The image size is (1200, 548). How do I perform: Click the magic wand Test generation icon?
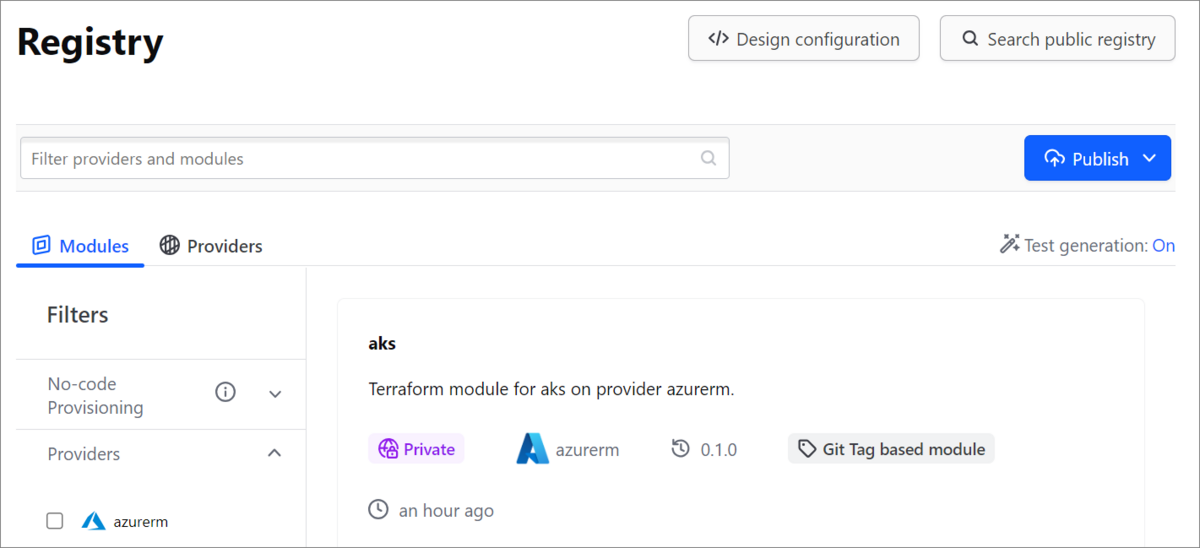pos(1009,244)
